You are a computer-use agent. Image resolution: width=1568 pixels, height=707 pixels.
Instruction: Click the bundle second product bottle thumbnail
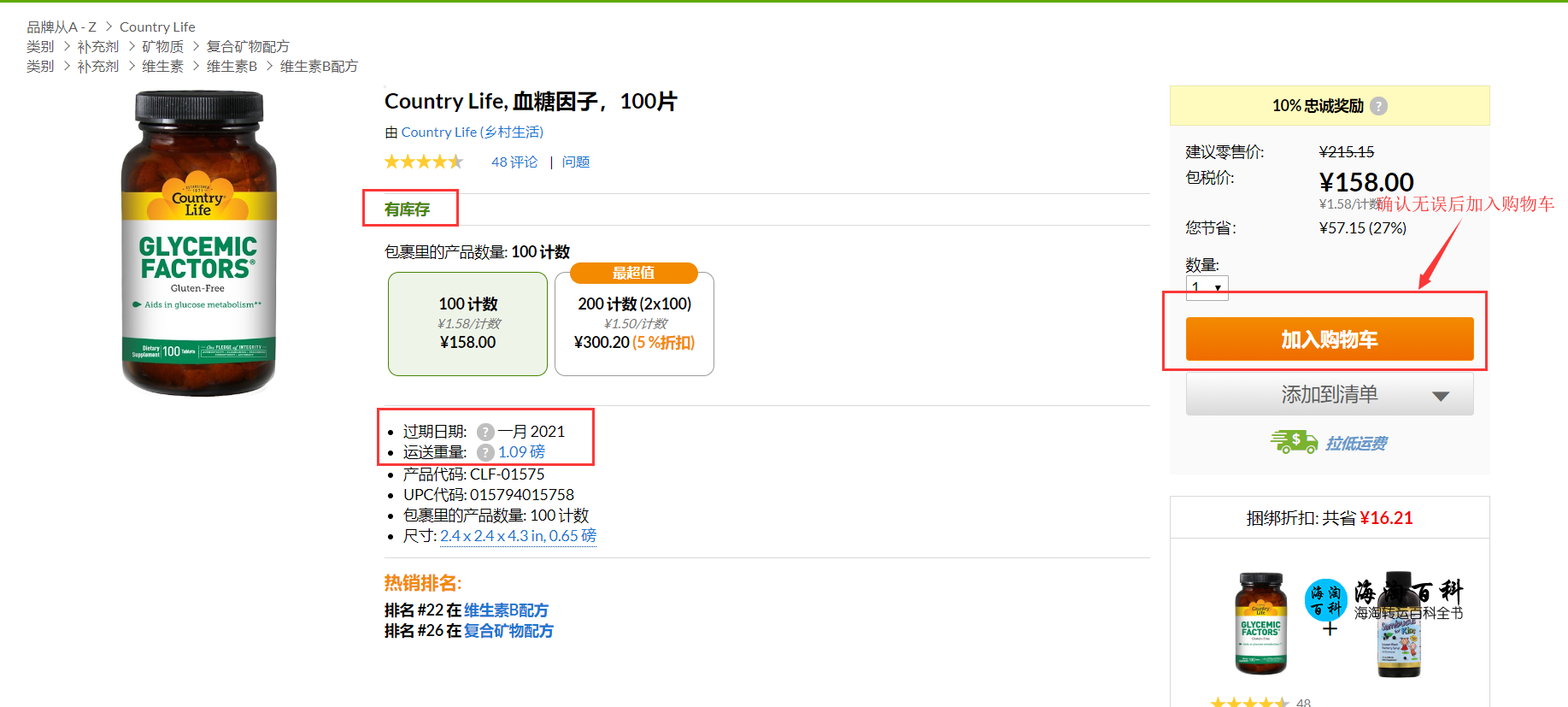pos(1400,624)
